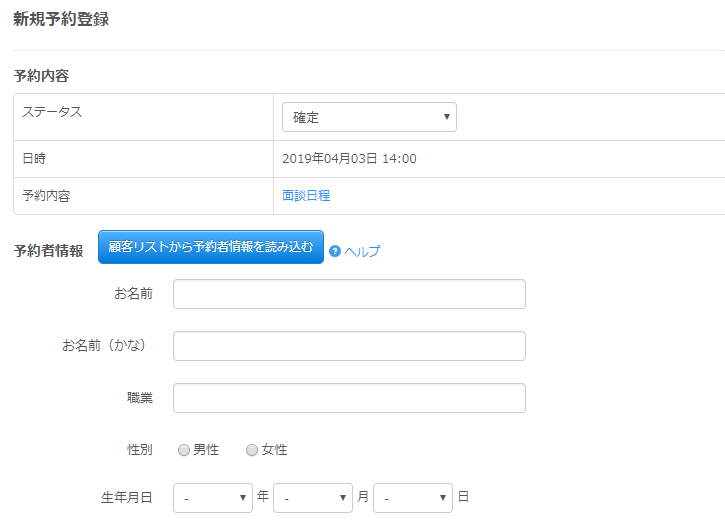Viewport: 725px width, 526px height.
Task: Select the 女性 radio button
Action: coord(252,450)
